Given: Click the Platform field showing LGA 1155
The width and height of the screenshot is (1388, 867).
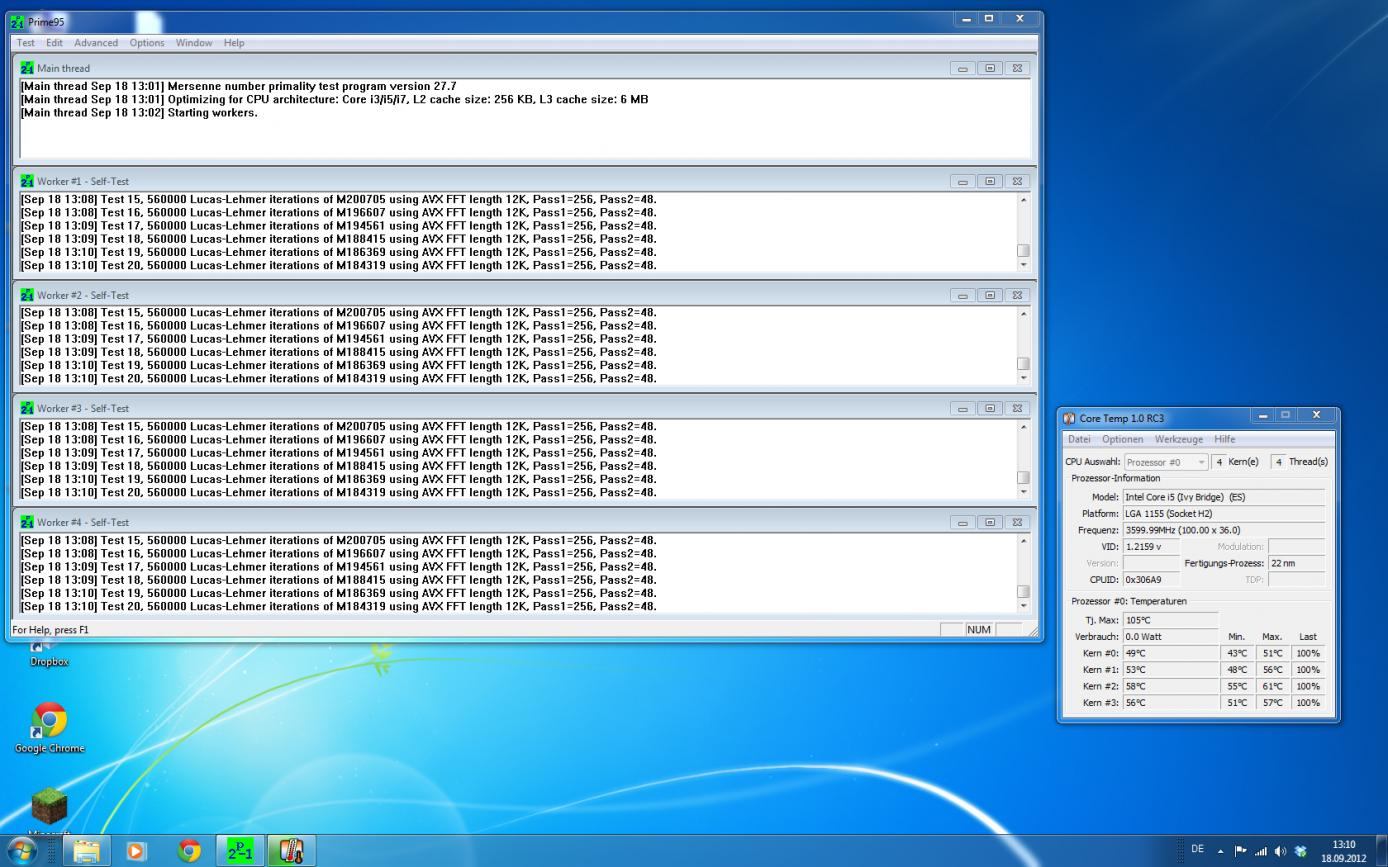Looking at the screenshot, I should click(x=1224, y=513).
